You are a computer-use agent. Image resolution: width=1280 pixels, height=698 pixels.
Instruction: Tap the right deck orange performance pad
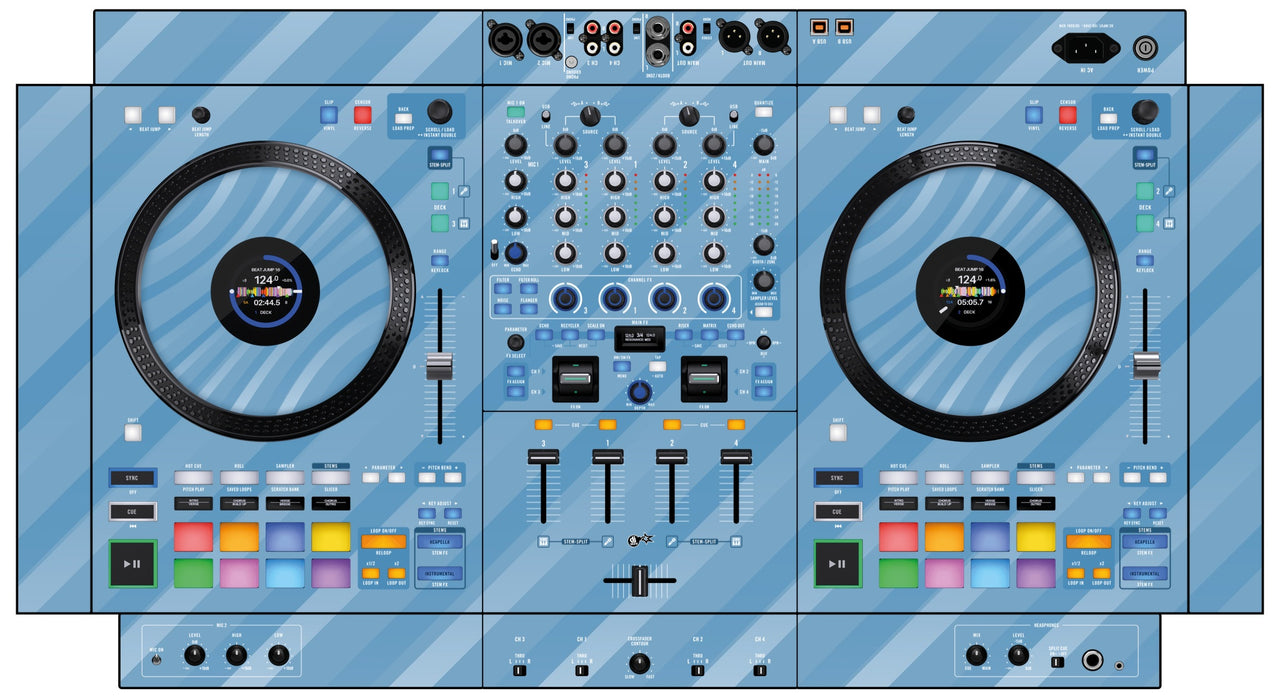click(x=945, y=537)
